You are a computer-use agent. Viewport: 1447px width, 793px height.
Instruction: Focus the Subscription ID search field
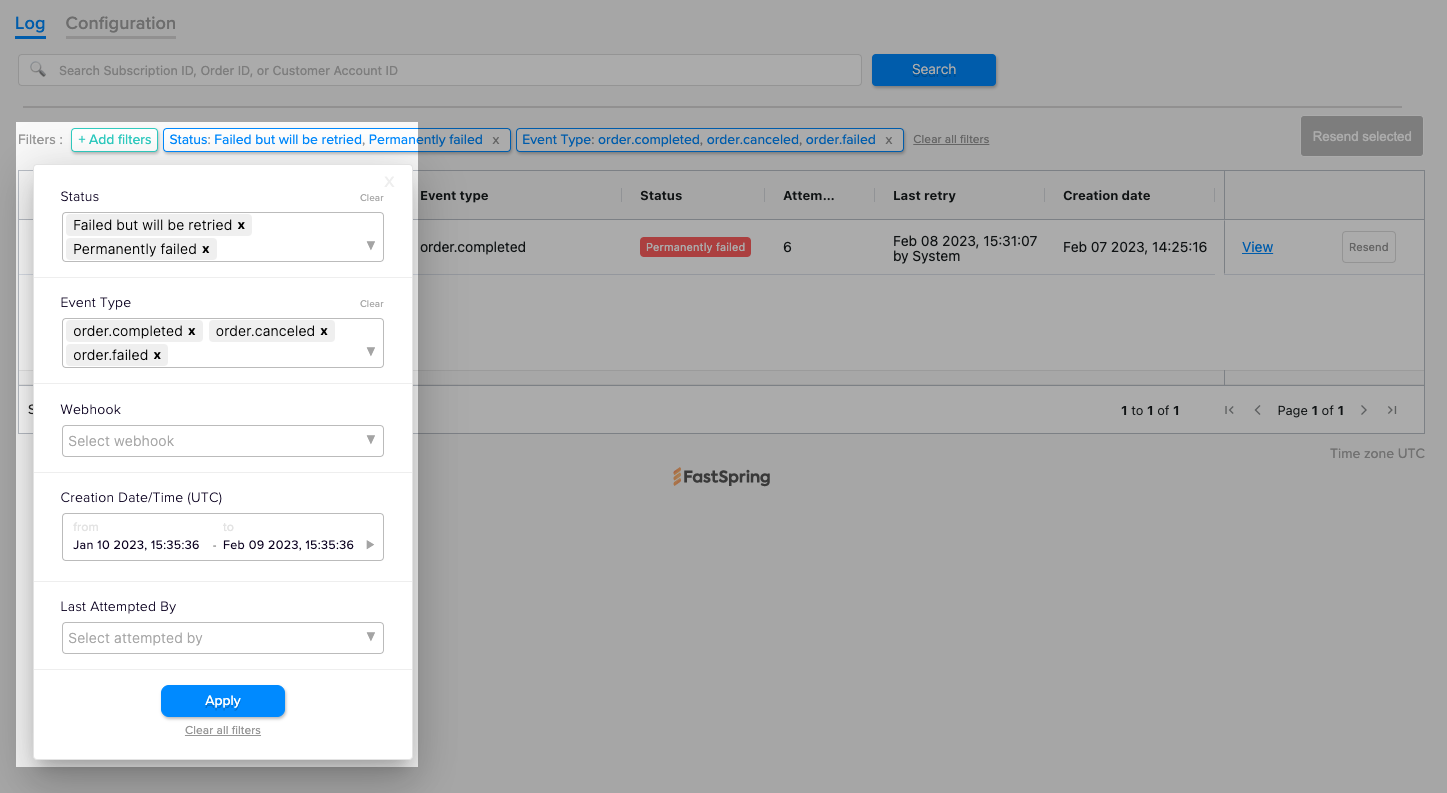pyautogui.click(x=440, y=70)
